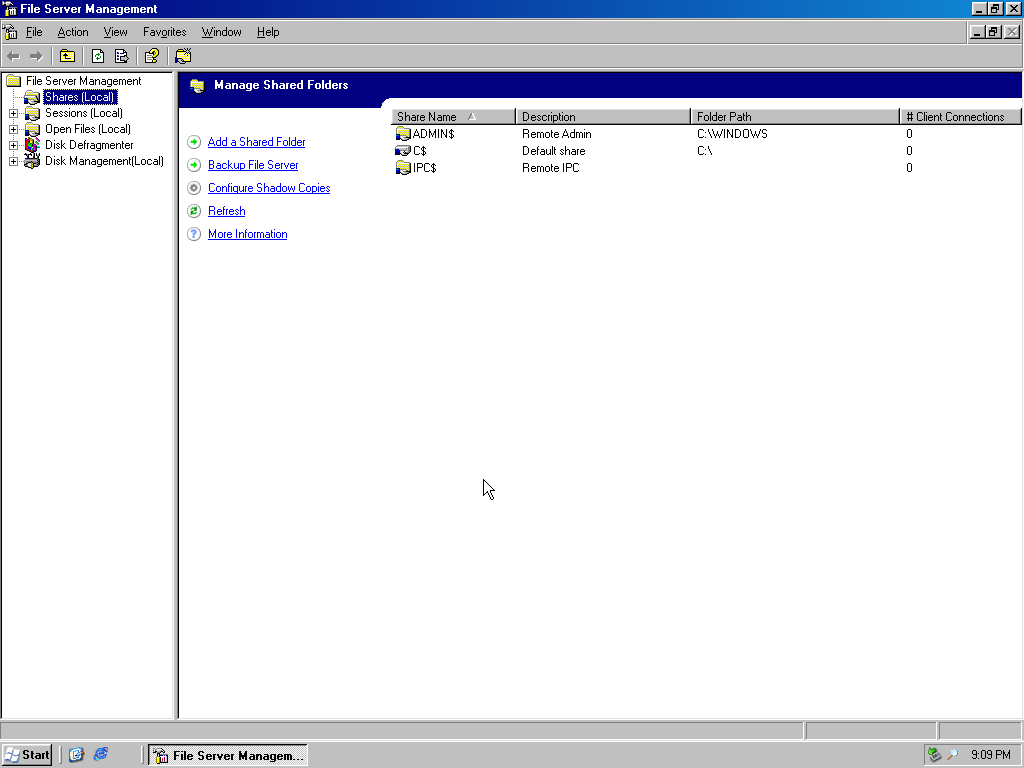Click the Help toolbar icon
1024x768 pixels.
pyautogui.click(x=151, y=56)
